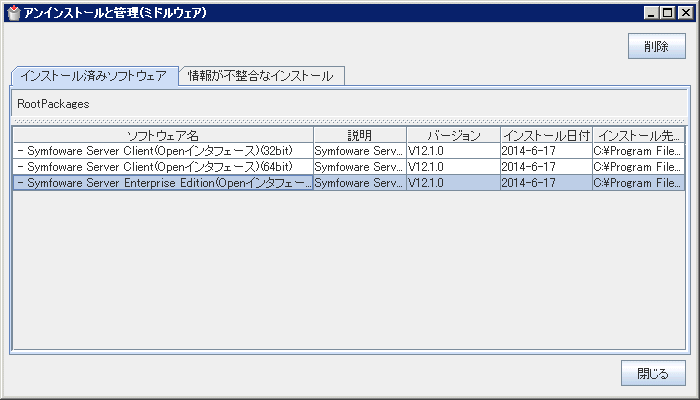
Task: Click the 閉じる (close) button
Action: tap(653, 373)
